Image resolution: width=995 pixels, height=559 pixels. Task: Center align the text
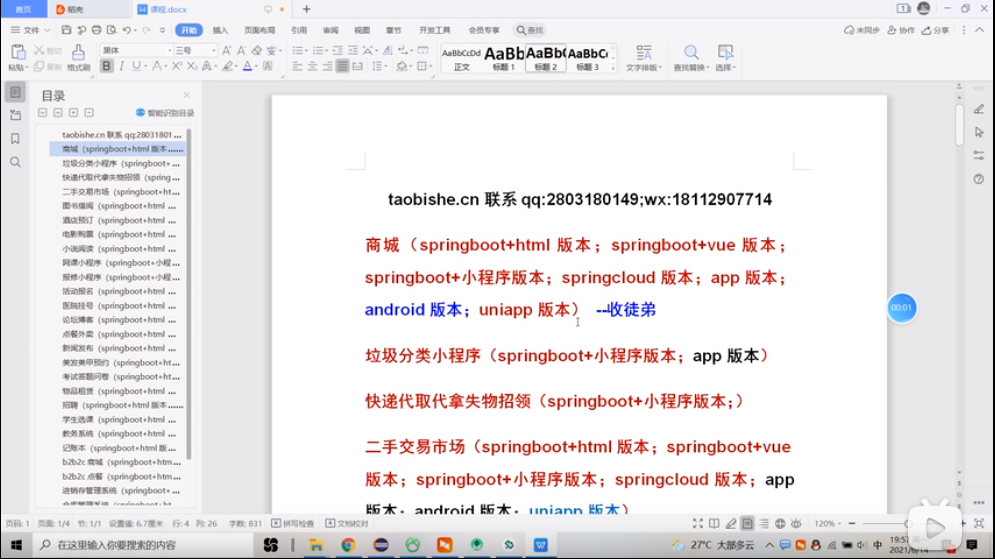tap(312, 66)
